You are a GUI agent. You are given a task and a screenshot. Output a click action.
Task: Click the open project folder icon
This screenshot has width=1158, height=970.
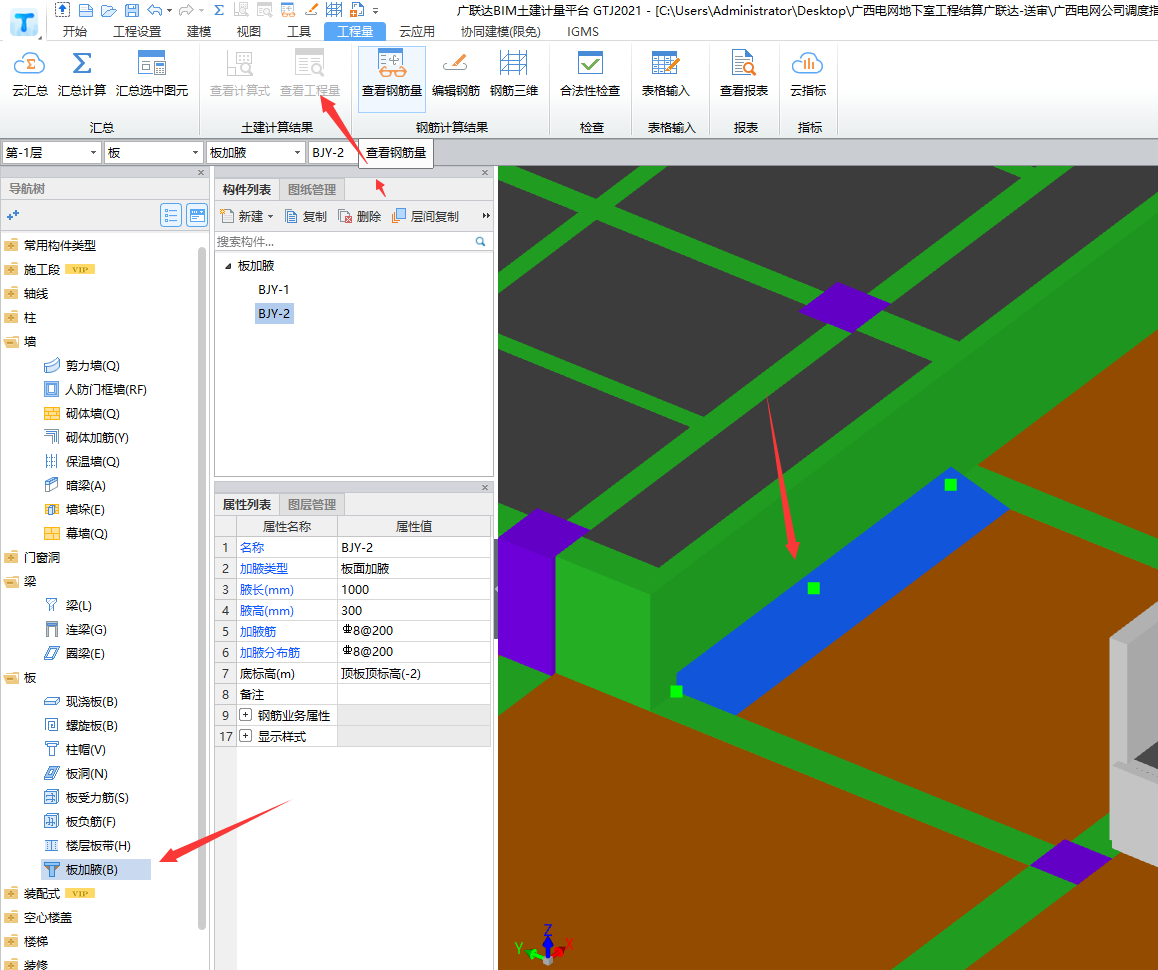click(109, 10)
